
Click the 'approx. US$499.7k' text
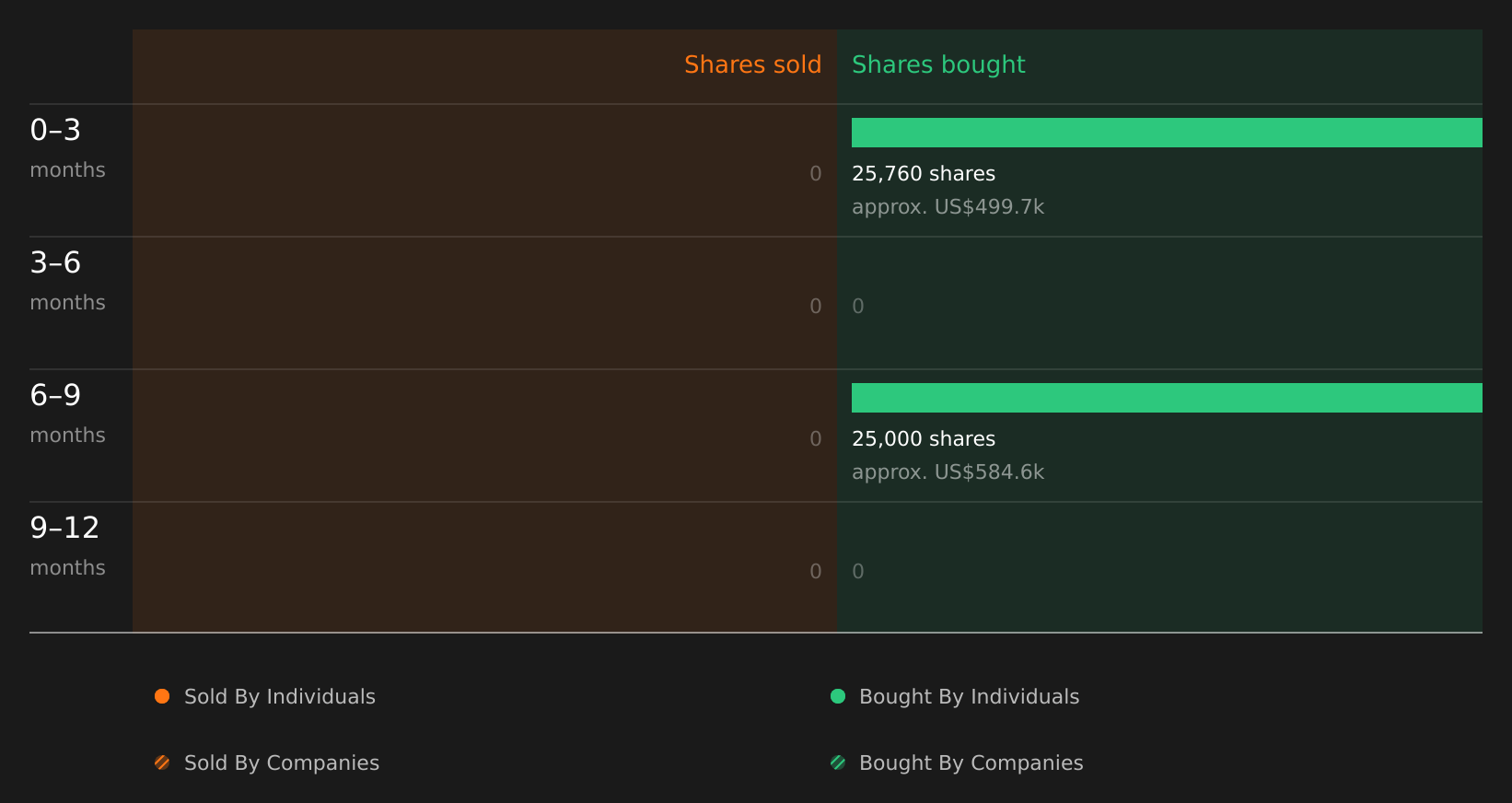coord(948,207)
